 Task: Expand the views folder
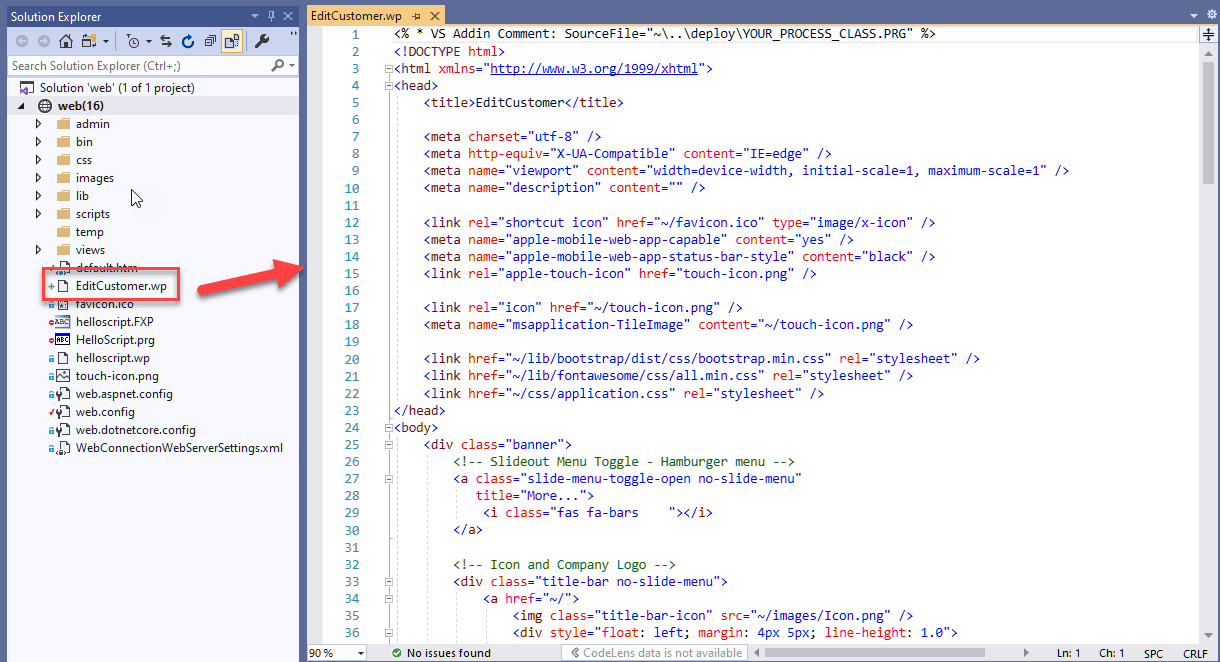tap(39, 250)
